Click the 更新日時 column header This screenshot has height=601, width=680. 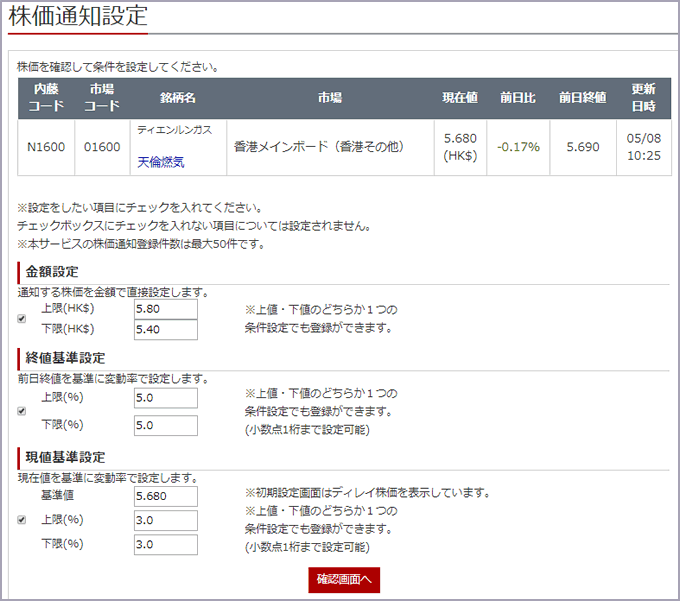pyautogui.click(x=644, y=98)
